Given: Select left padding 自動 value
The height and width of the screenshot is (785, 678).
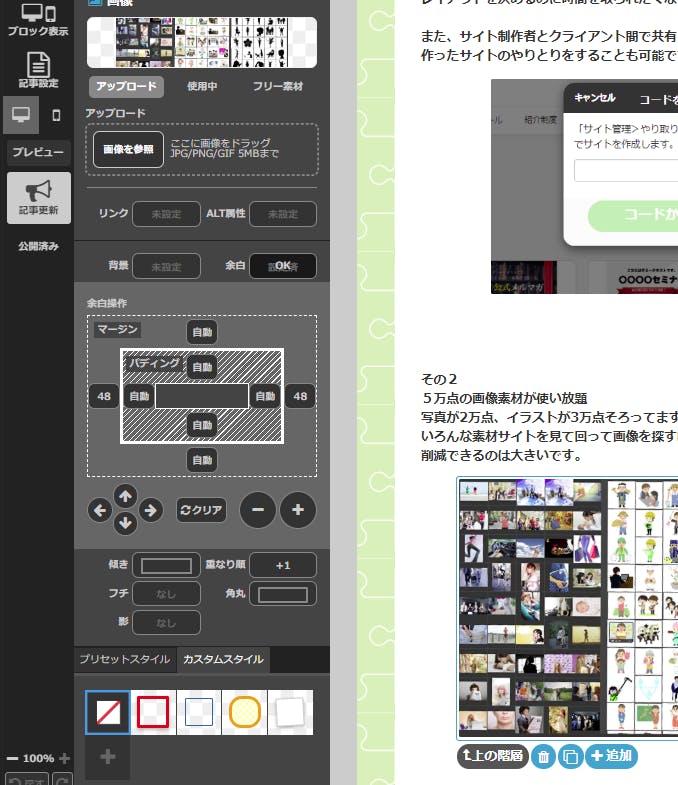Looking at the screenshot, I should point(139,396).
